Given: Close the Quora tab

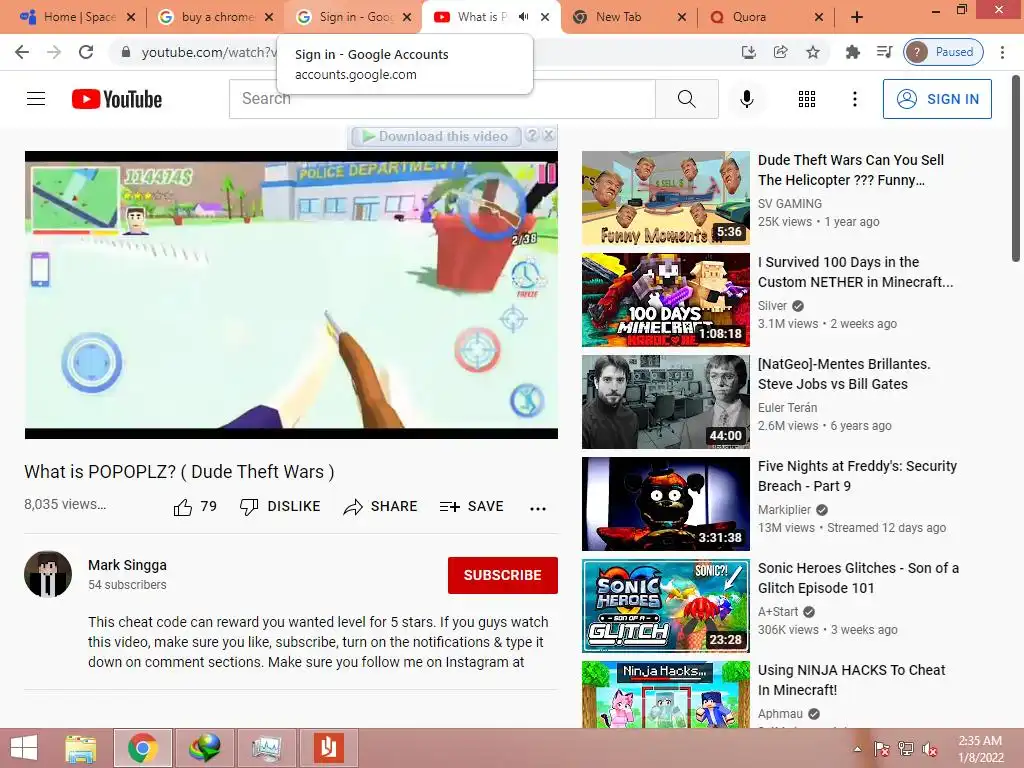Looking at the screenshot, I should [x=818, y=17].
